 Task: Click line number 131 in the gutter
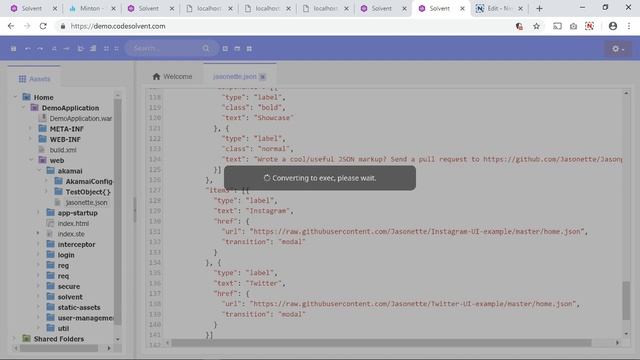155,231
